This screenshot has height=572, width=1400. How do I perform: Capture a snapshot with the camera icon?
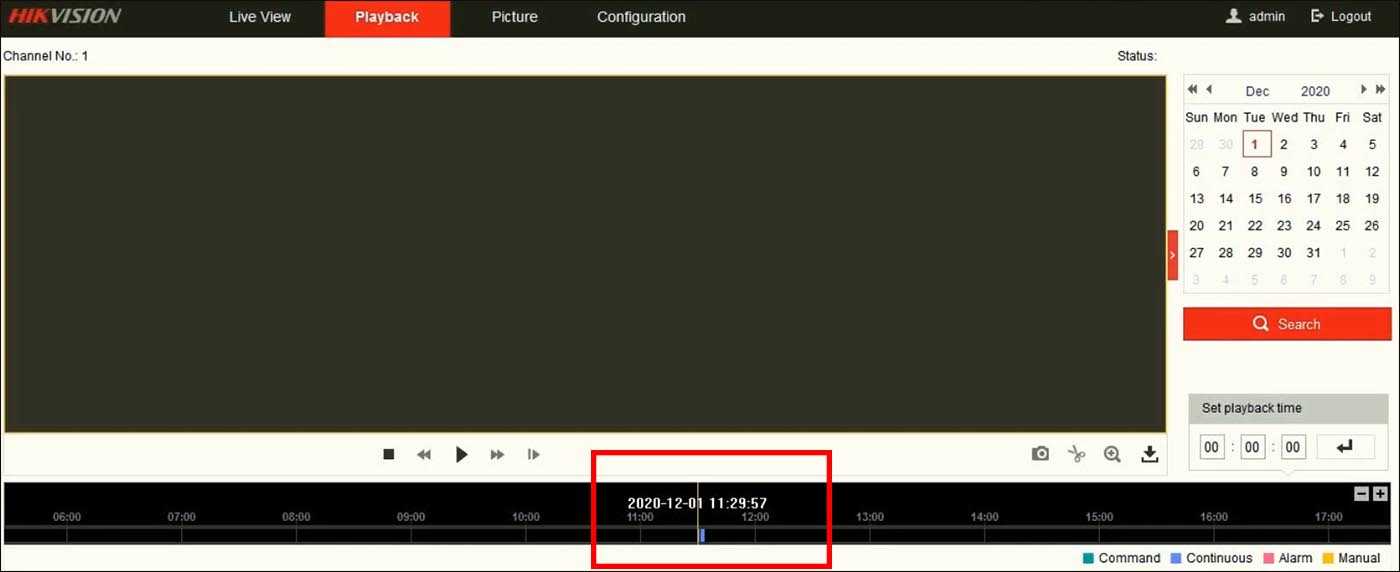point(1041,454)
